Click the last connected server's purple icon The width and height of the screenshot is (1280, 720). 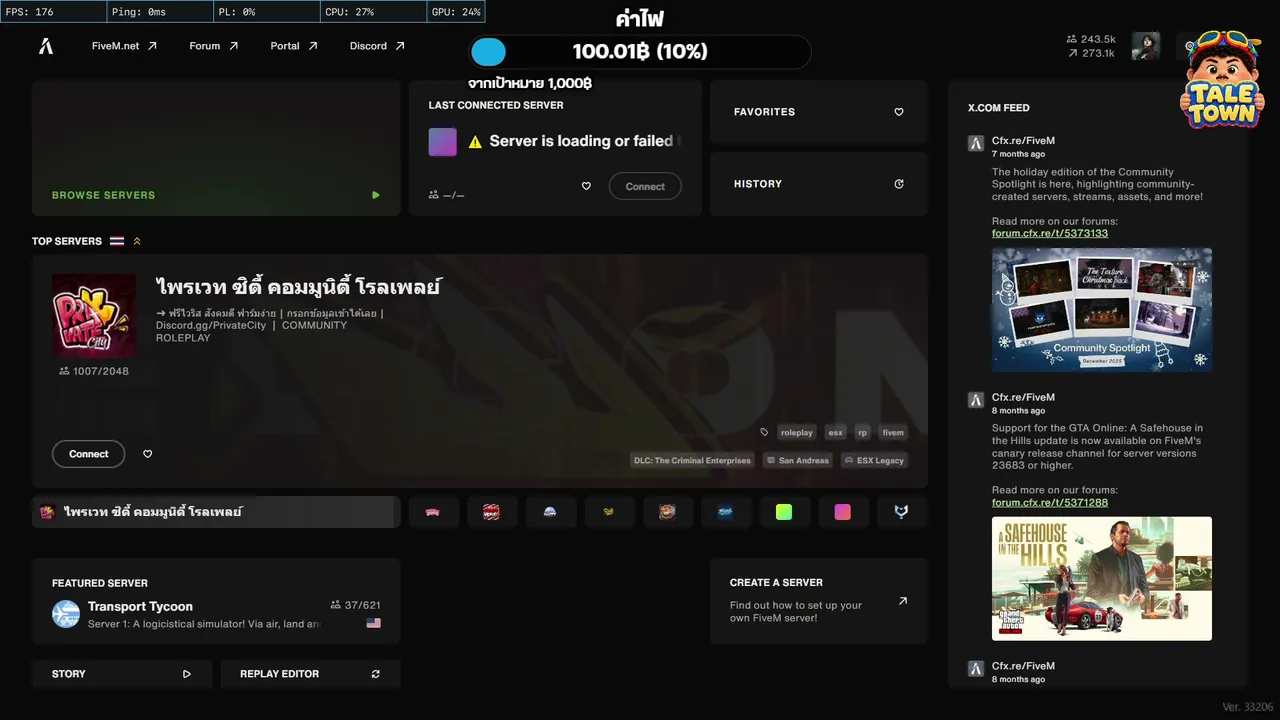pos(443,142)
